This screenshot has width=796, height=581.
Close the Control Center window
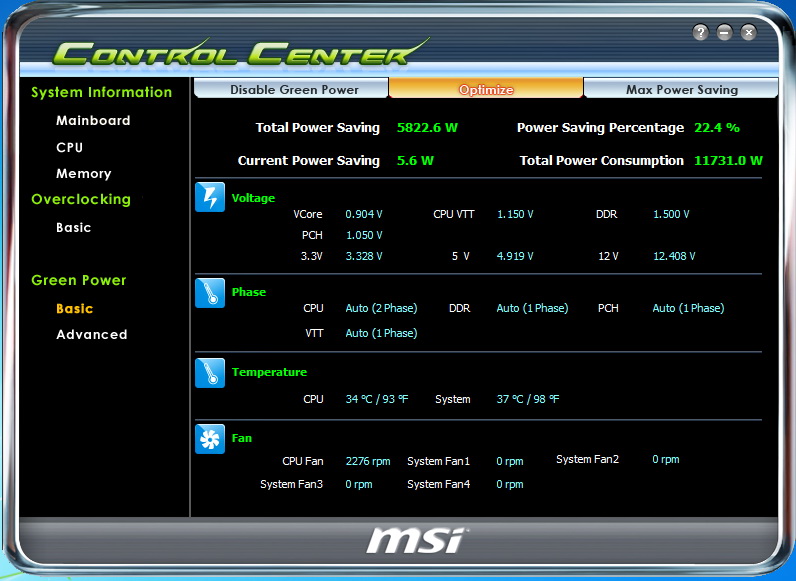(748, 32)
